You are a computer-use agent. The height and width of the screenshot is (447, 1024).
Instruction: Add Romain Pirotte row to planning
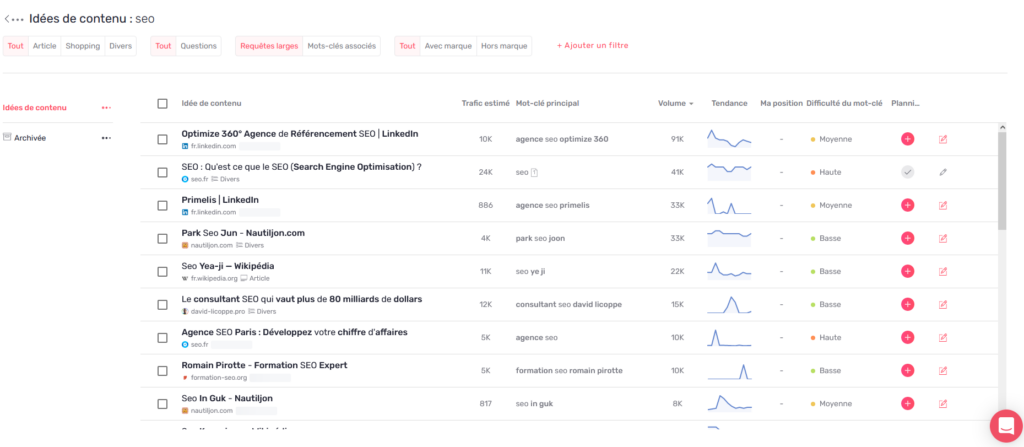coord(907,371)
